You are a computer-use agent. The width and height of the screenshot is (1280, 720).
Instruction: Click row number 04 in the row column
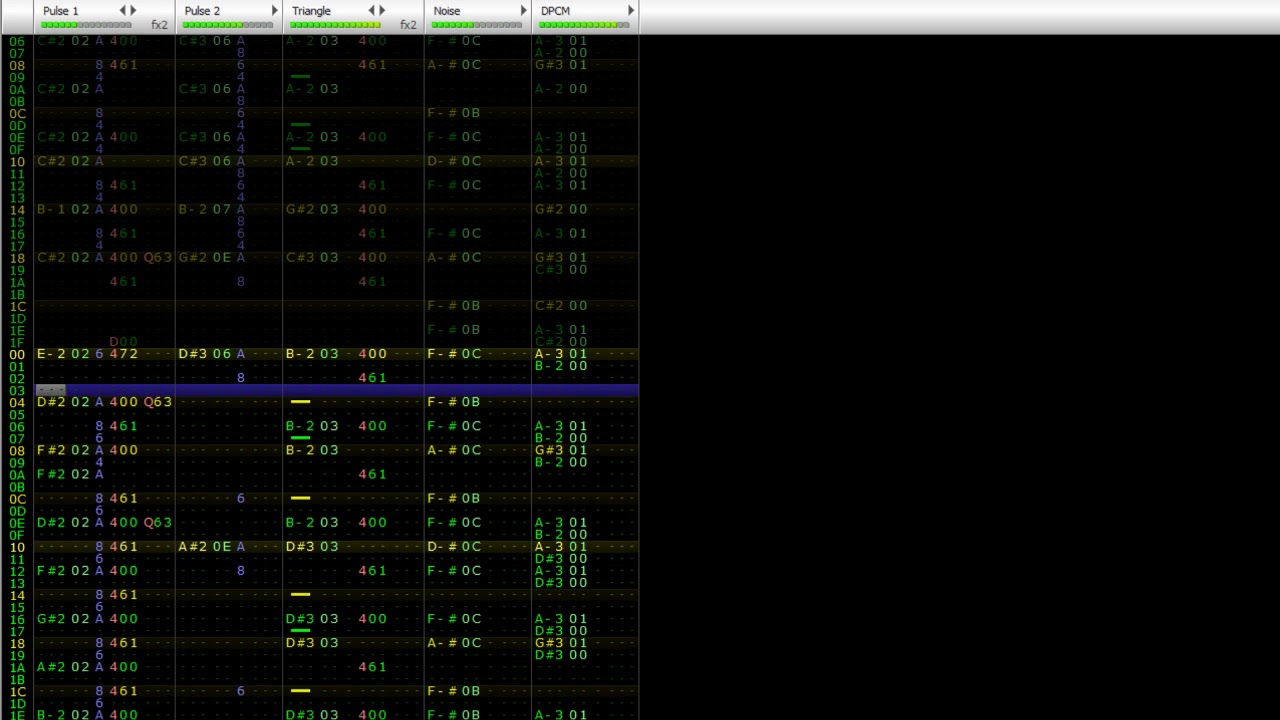(17, 402)
